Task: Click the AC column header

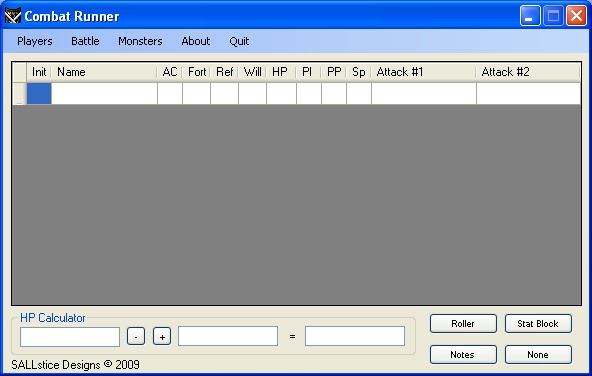Action: click(x=170, y=72)
